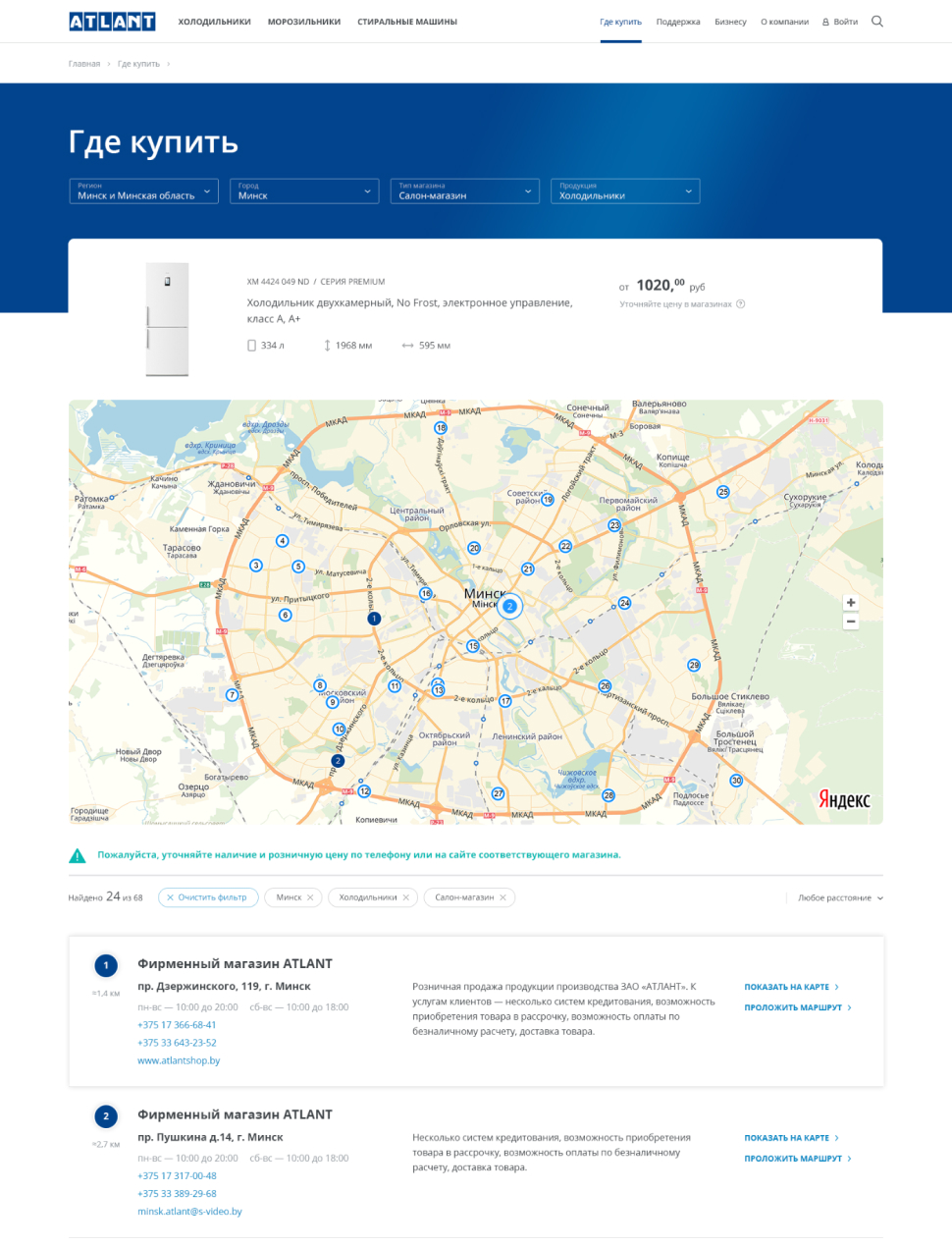Expand the Регион dropdown
Screen dimensions: 952x1247
pos(143,190)
